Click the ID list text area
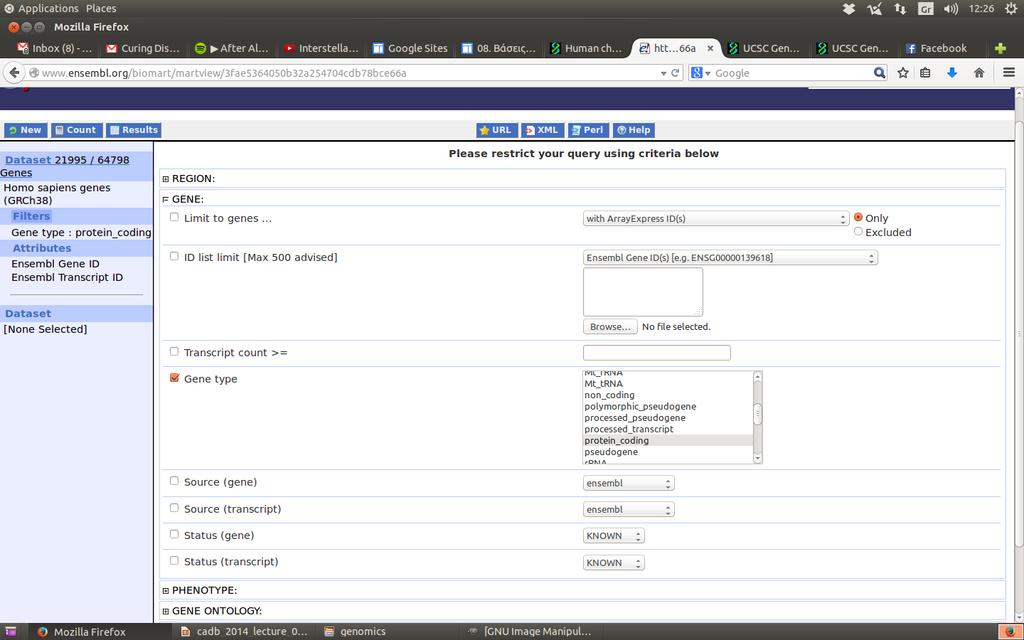Viewport: 1024px width, 640px height. tap(643, 292)
